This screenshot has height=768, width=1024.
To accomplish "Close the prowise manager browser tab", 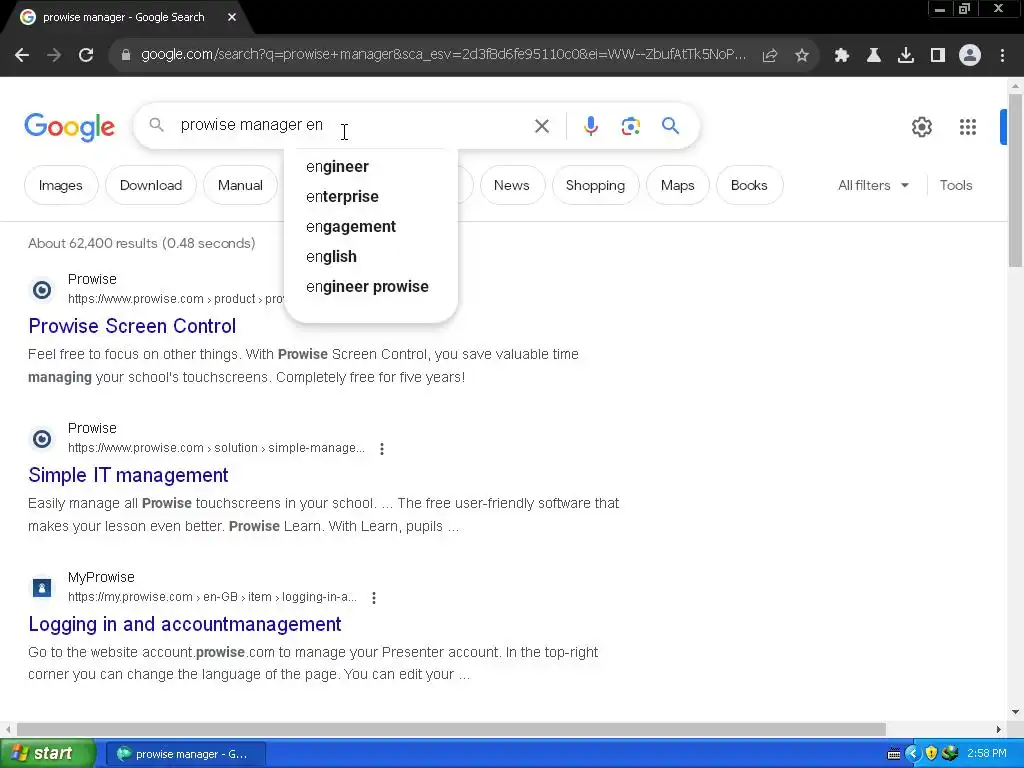I will pyautogui.click(x=232, y=18).
